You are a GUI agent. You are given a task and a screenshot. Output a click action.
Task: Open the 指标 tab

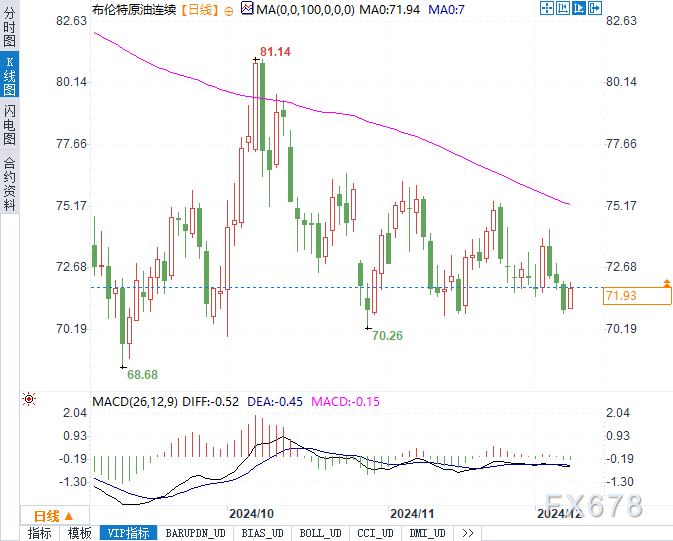(39, 533)
